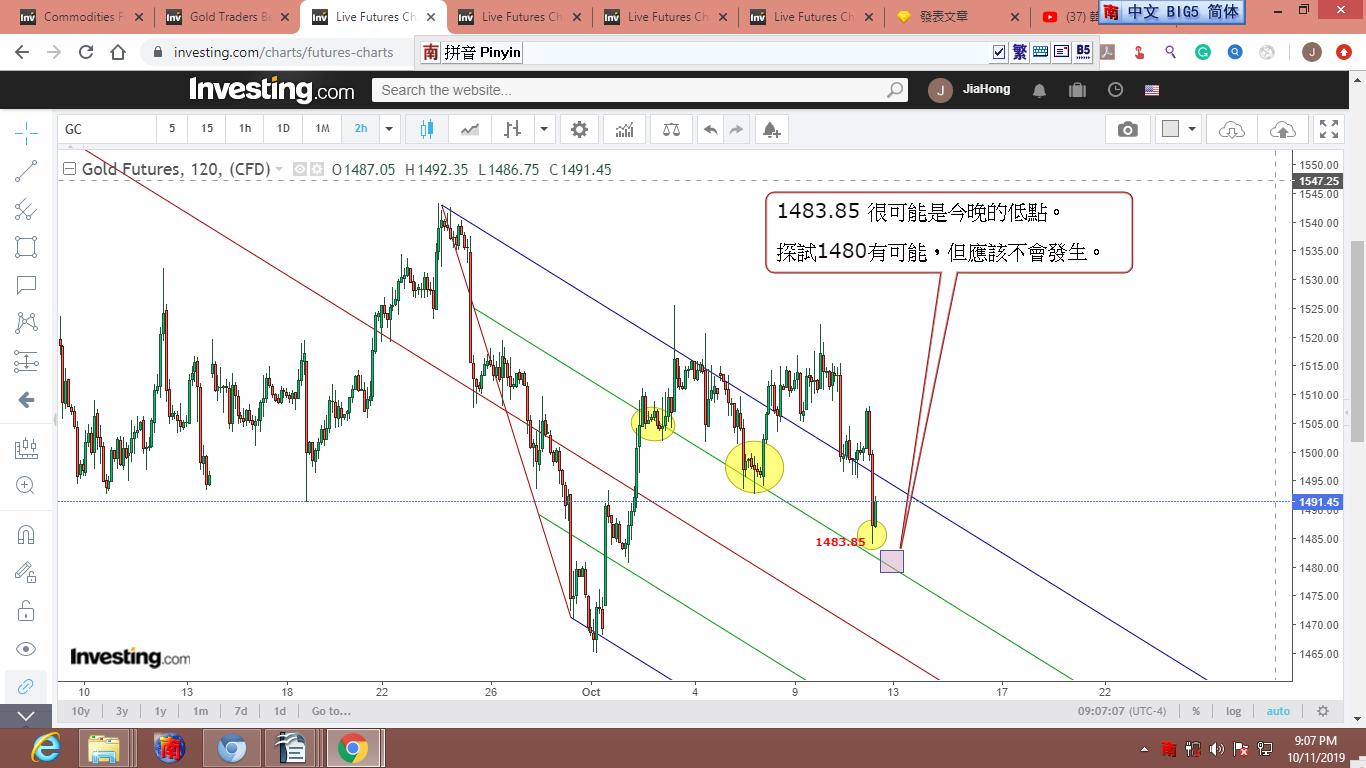Screen dimensions: 1366x768
Task: Click Go to... date button
Action: tap(331, 711)
